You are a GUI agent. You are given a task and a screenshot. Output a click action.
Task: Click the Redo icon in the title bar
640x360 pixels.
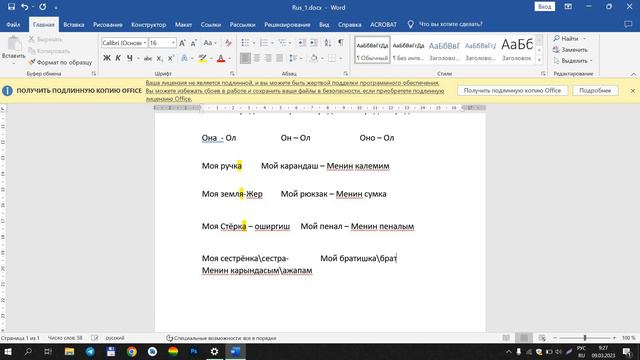tap(42, 7)
